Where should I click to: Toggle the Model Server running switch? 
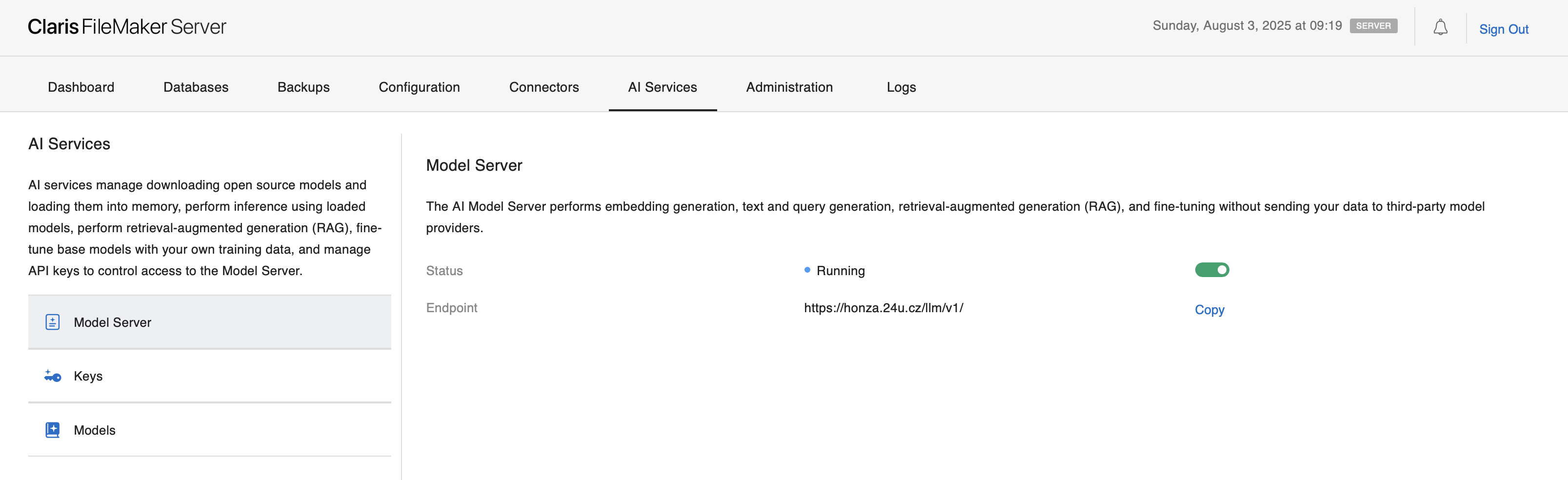pyautogui.click(x=1212, y=269)
